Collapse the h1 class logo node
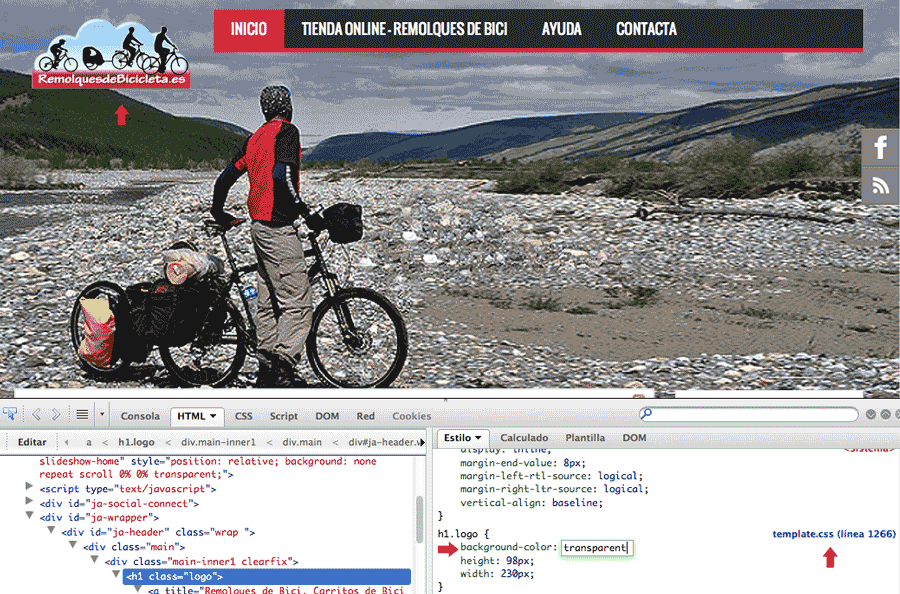The height and width of the screenshot is (594, 900). click(x=116, y=574)
